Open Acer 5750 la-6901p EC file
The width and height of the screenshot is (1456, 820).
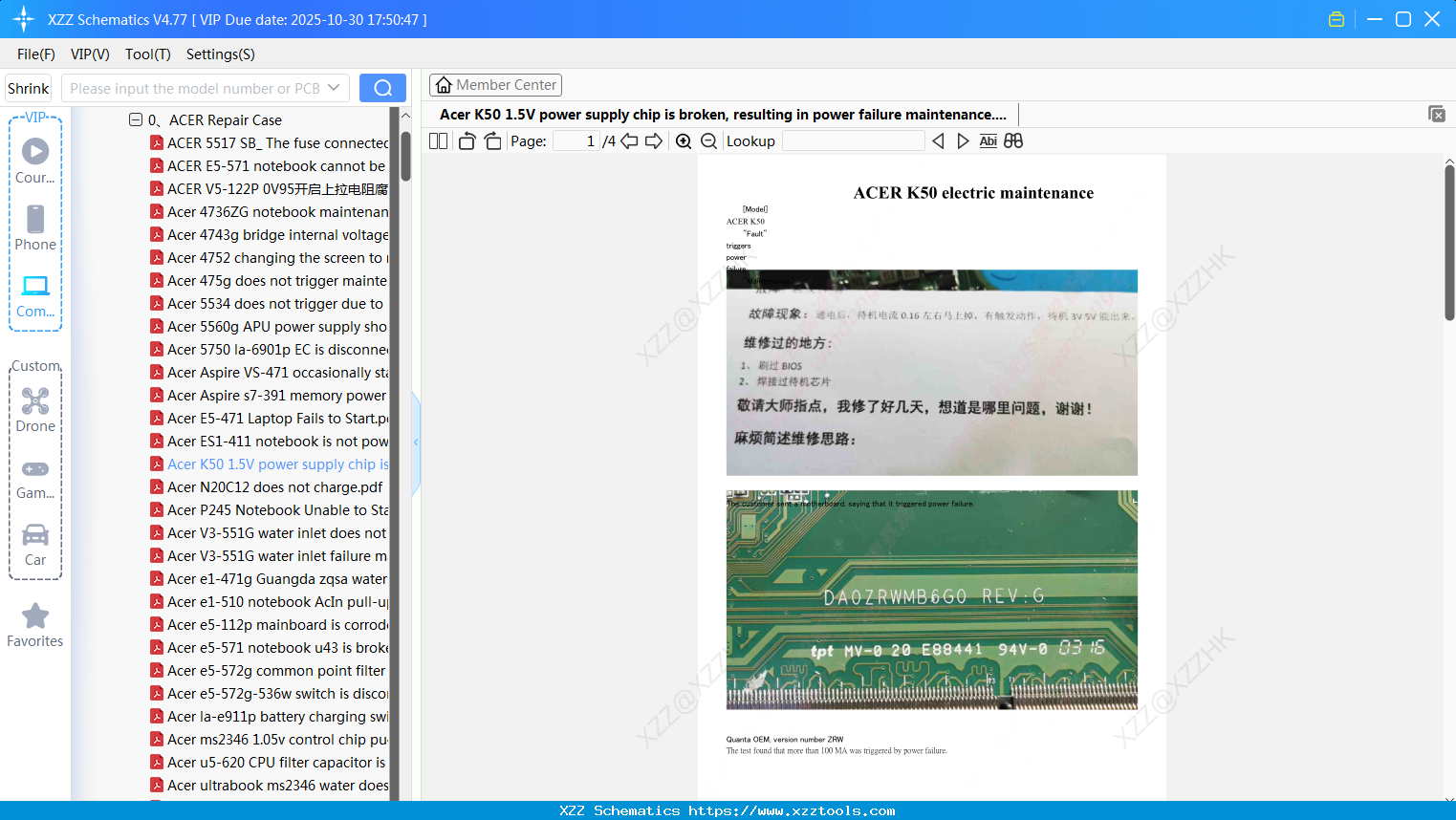[x=277, y=349]
